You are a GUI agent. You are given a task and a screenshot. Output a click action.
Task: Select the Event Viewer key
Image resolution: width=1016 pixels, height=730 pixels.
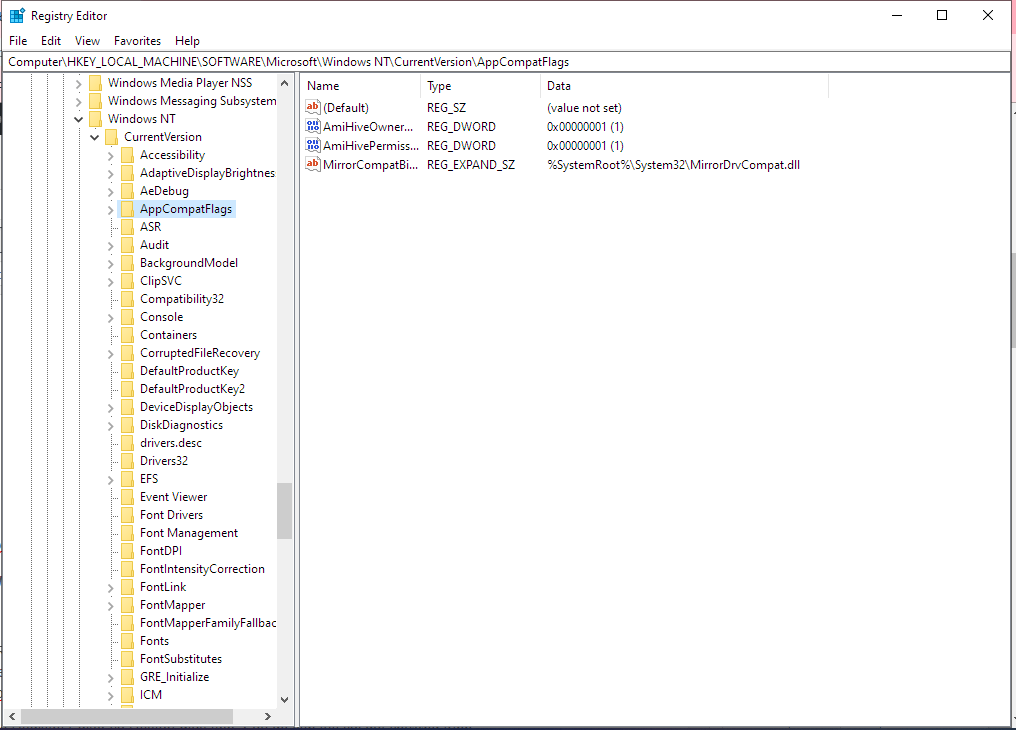173,497
